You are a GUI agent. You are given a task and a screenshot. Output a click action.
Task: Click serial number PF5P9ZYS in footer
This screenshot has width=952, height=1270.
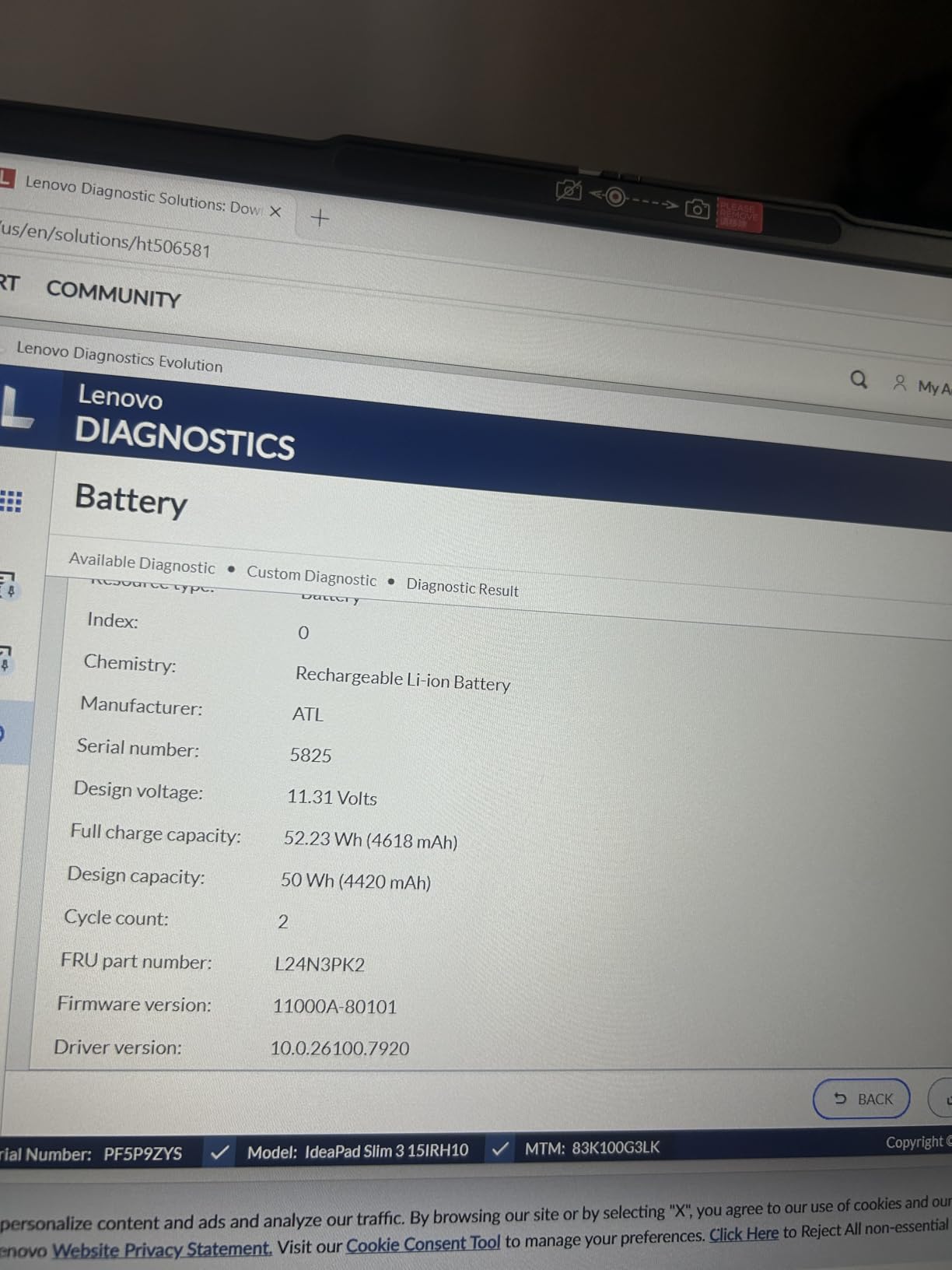(x=143, y=1153)
